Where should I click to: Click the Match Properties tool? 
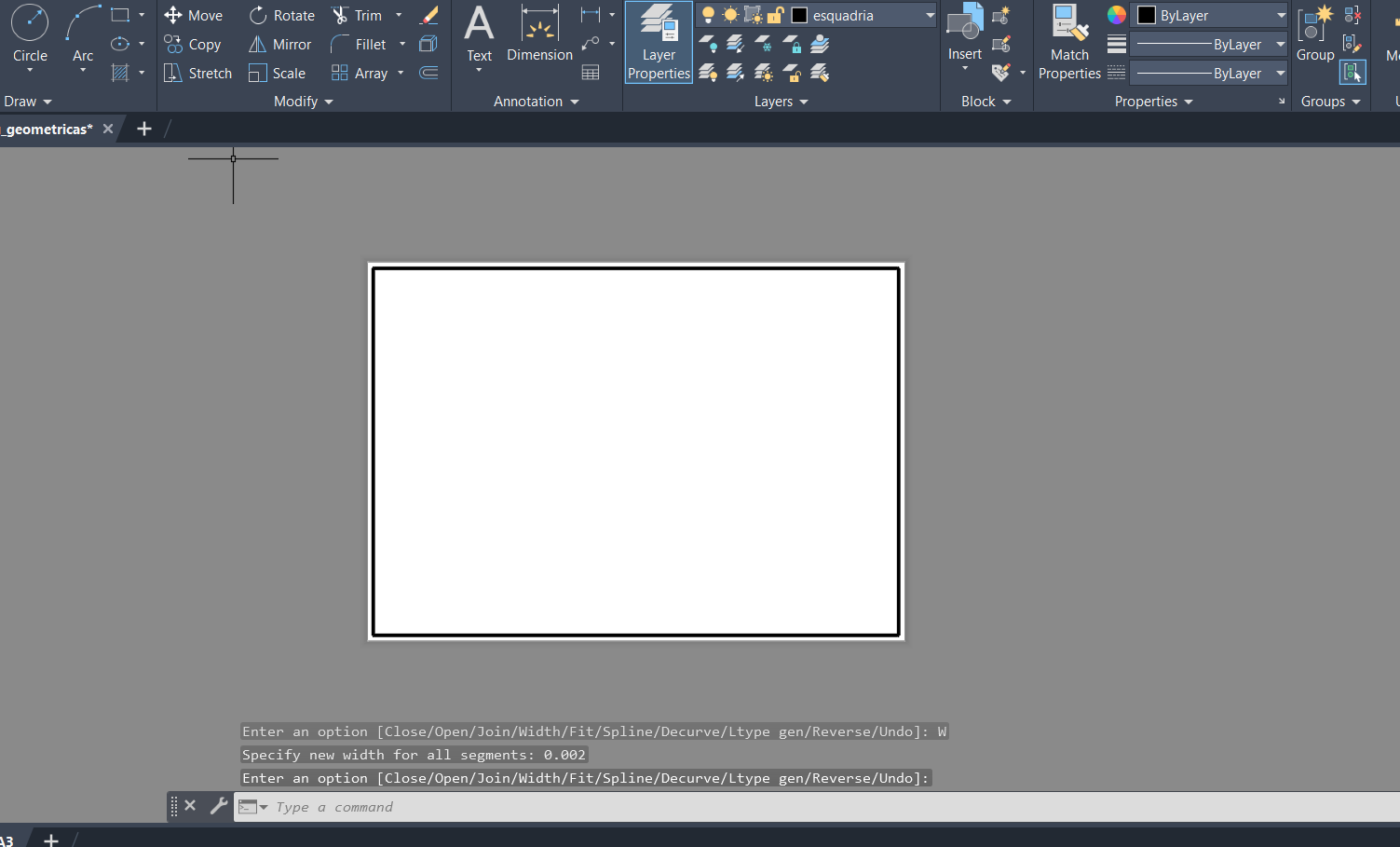point(1069,43)
